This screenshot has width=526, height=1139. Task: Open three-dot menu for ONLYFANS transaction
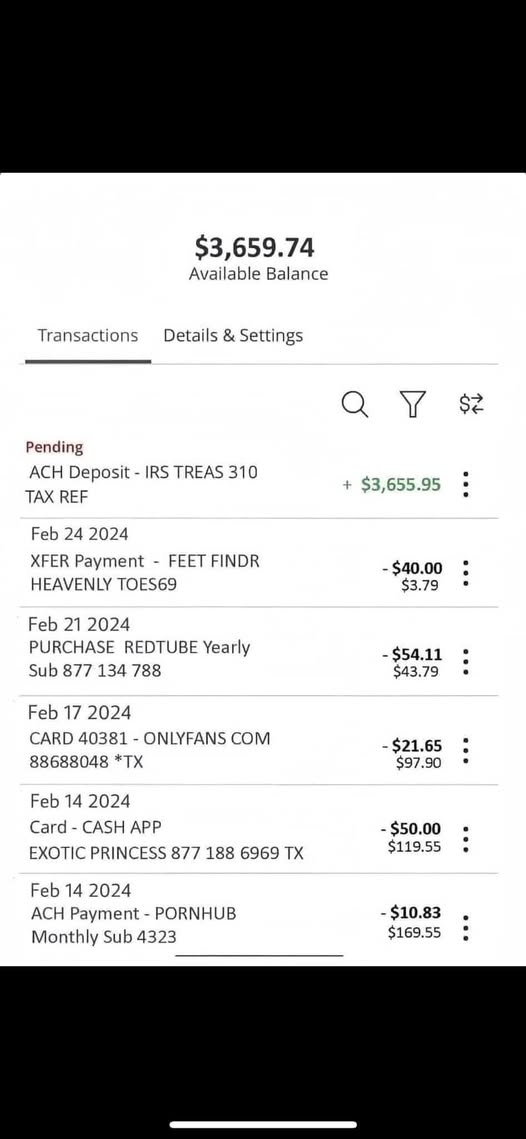[x=466, y=750]
